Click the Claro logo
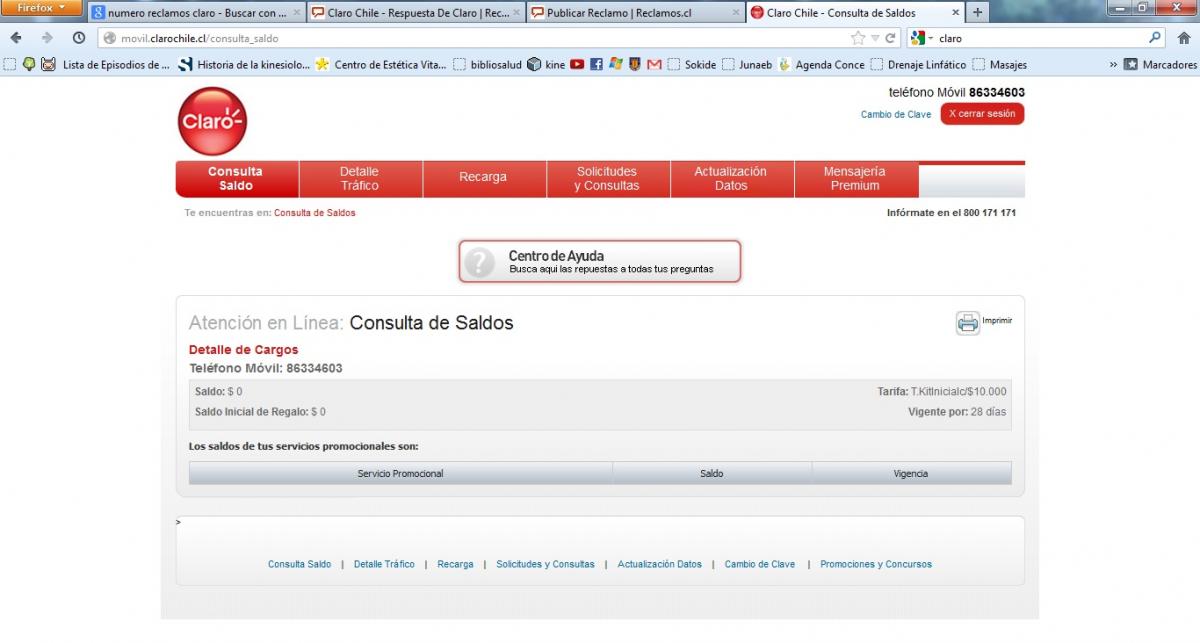The height and width of the screenshot is (643, 1200). pyautogui.click(x=212, y=121)
